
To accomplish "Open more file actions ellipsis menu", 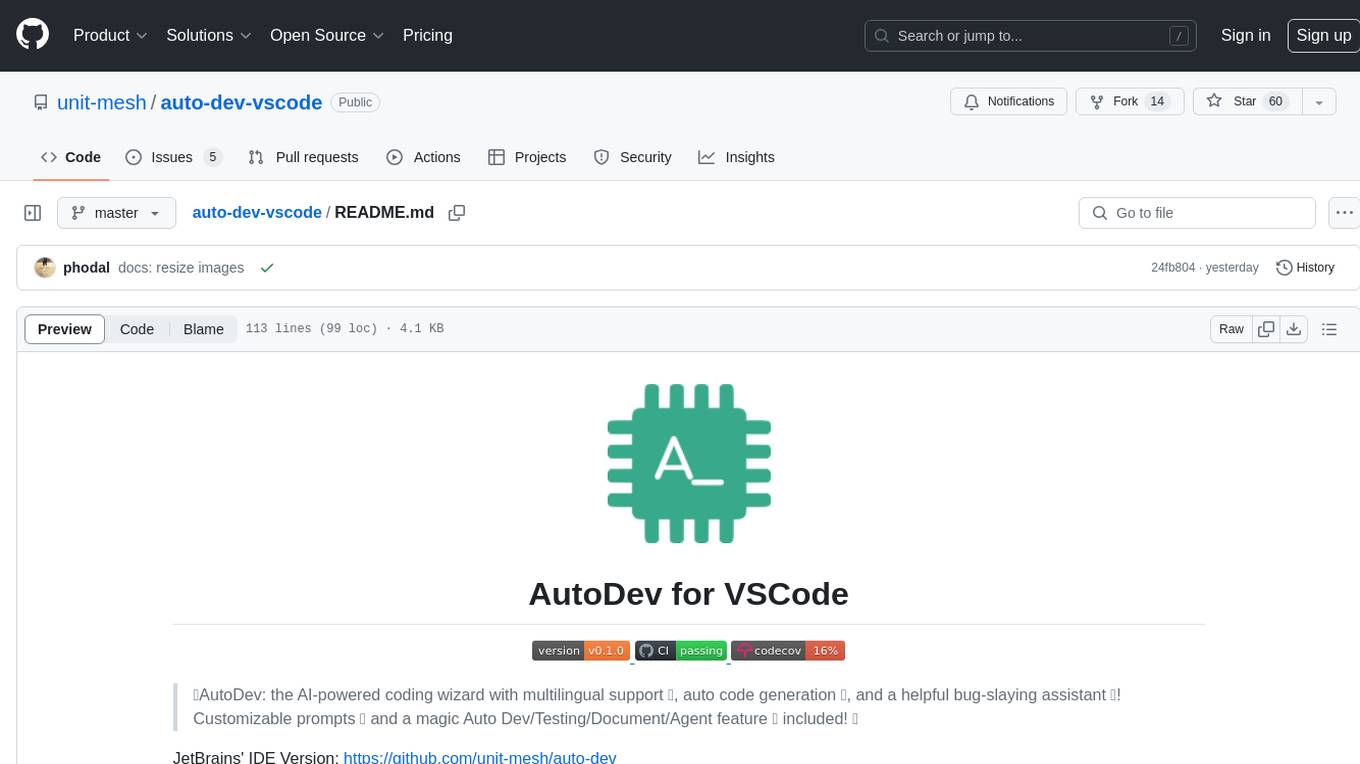I will click(1344, 213).
